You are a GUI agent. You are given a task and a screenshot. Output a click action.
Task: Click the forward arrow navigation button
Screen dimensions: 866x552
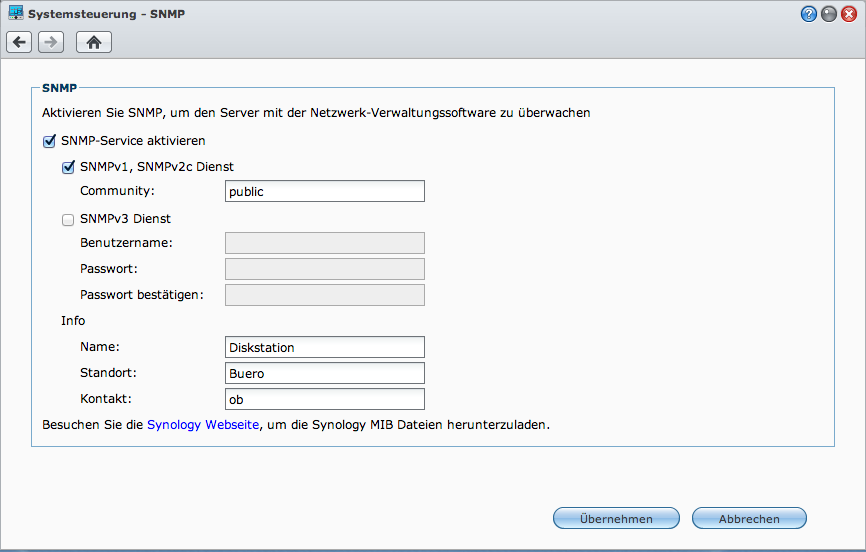coord(51,42)
